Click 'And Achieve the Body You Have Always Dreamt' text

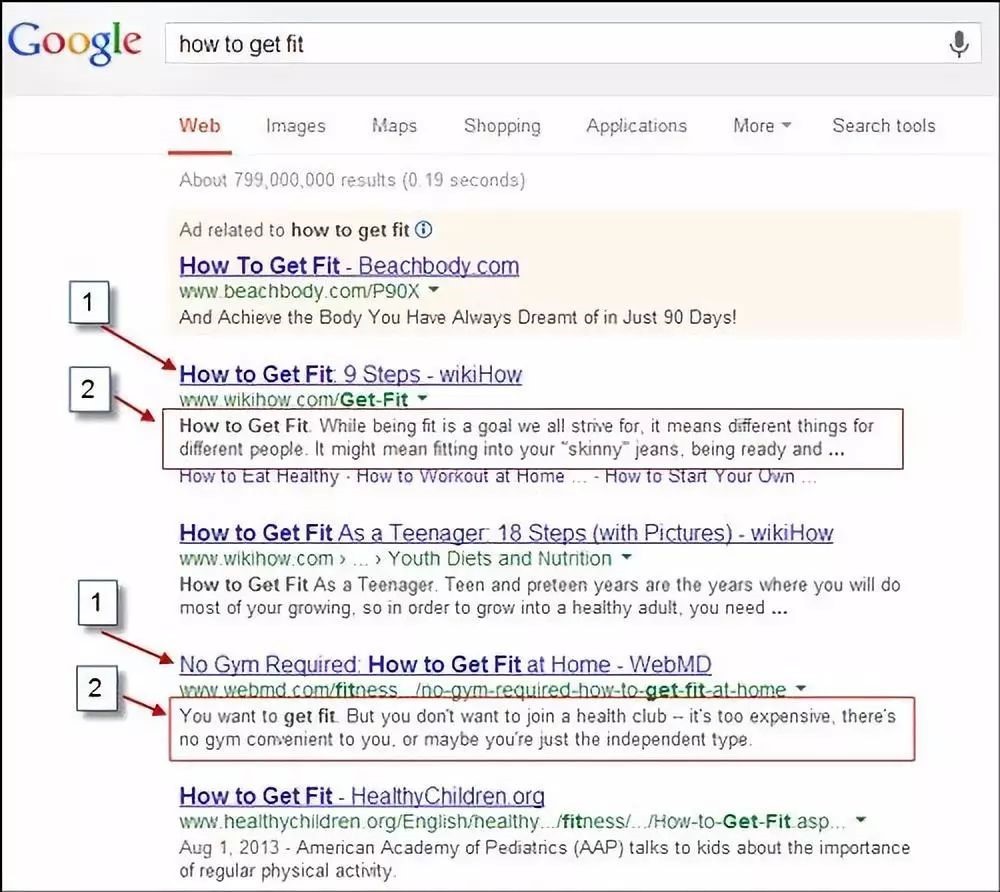[x=457, y=317]
